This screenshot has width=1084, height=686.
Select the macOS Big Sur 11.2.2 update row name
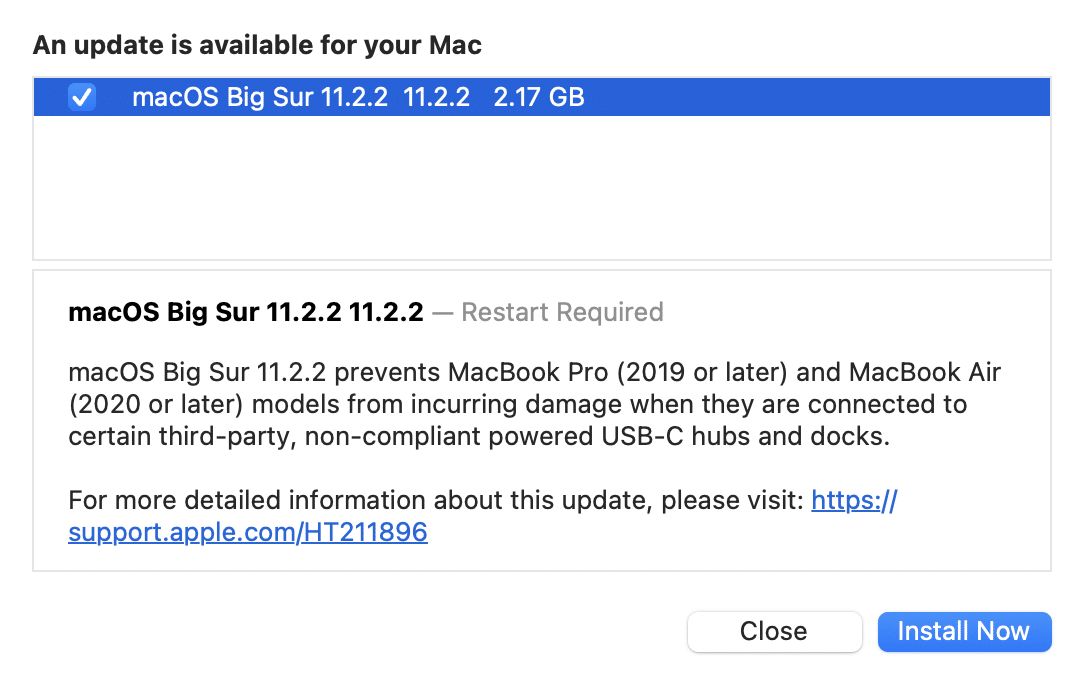coord(259,97)
